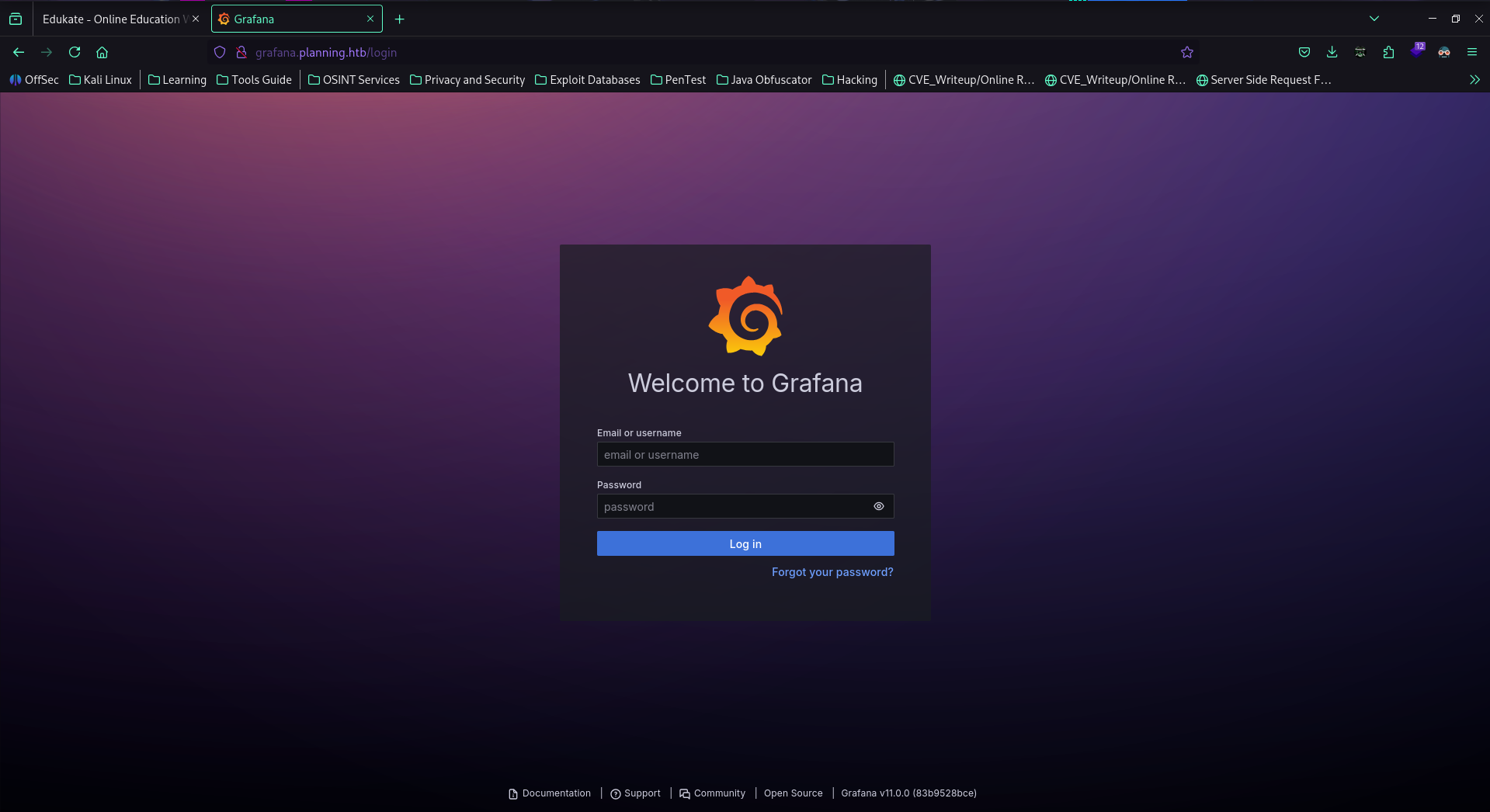Close the Grafana tab
The height and width of the screenshot is (812, 1490).
coord(370,19)
